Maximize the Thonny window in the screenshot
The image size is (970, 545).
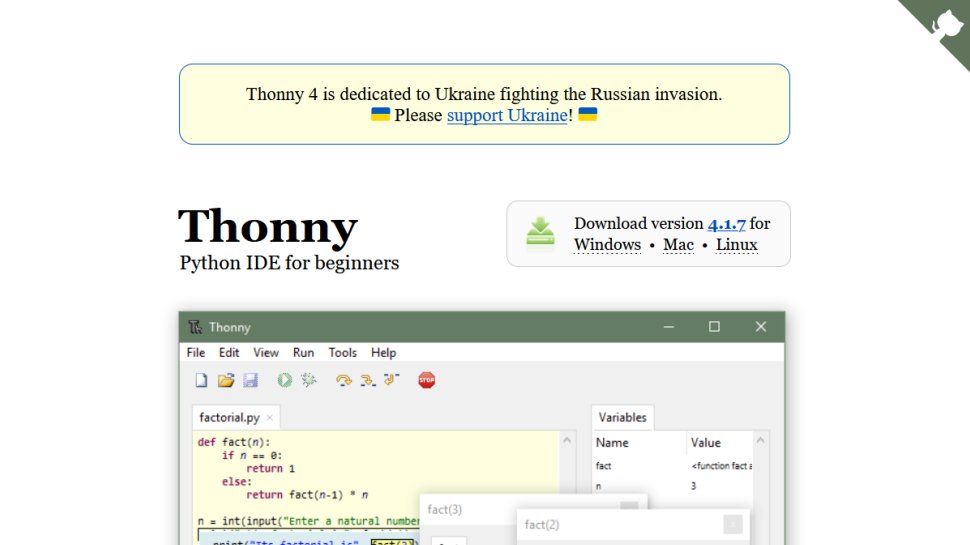point(715,327)
